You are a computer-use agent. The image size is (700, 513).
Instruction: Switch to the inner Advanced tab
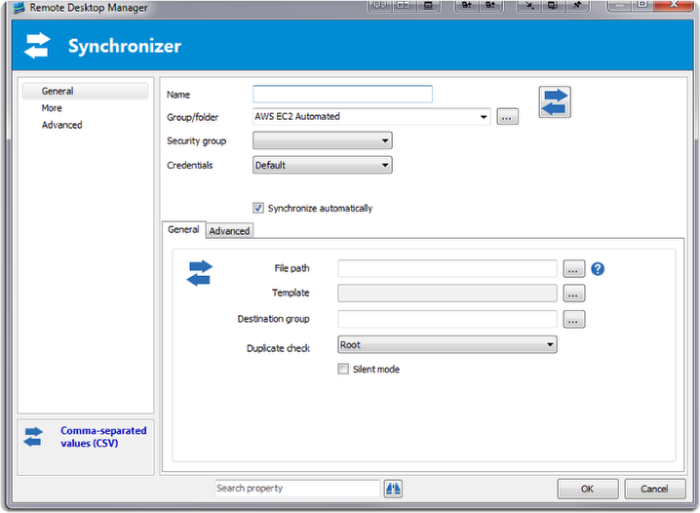[229, 231]
